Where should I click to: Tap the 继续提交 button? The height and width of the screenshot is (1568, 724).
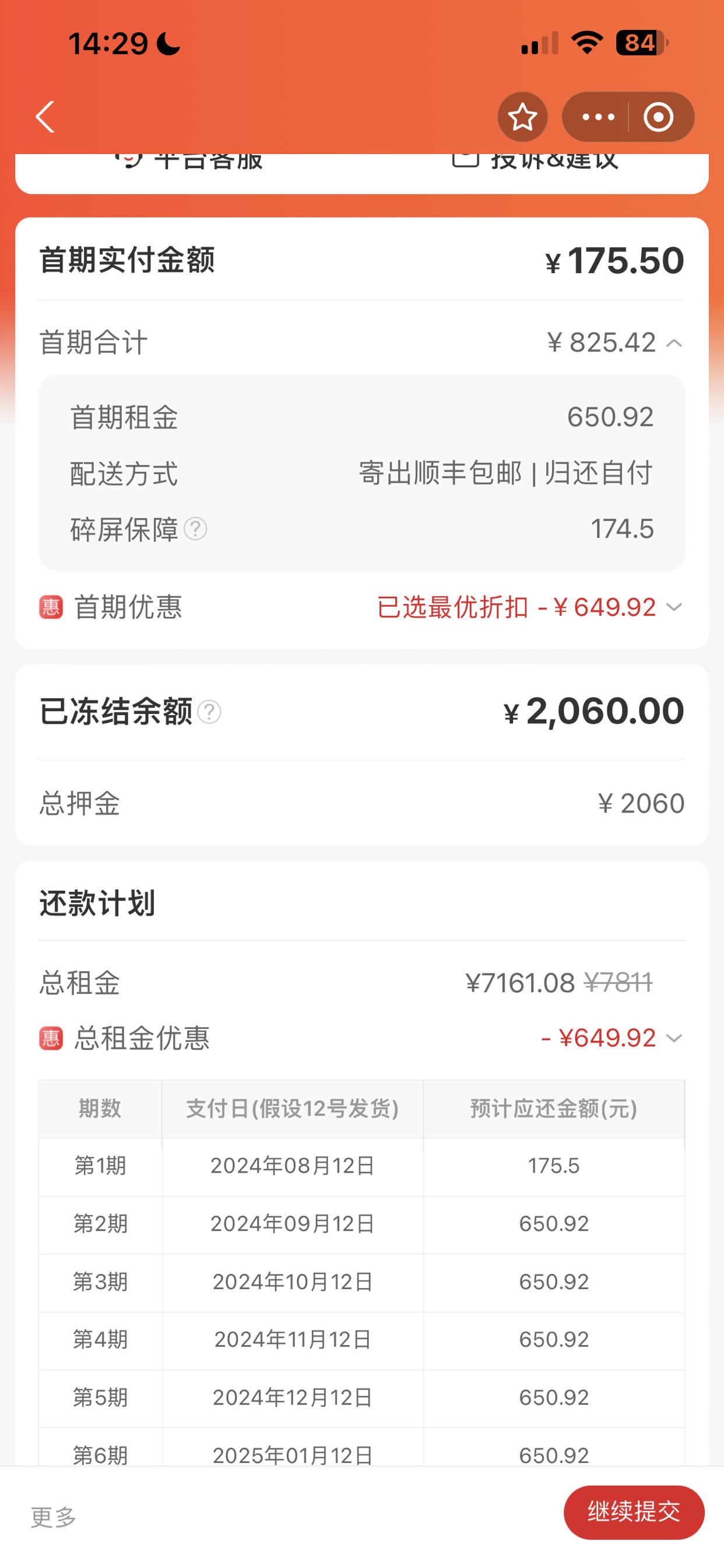pyautogui.click(x=634, y=1512)
